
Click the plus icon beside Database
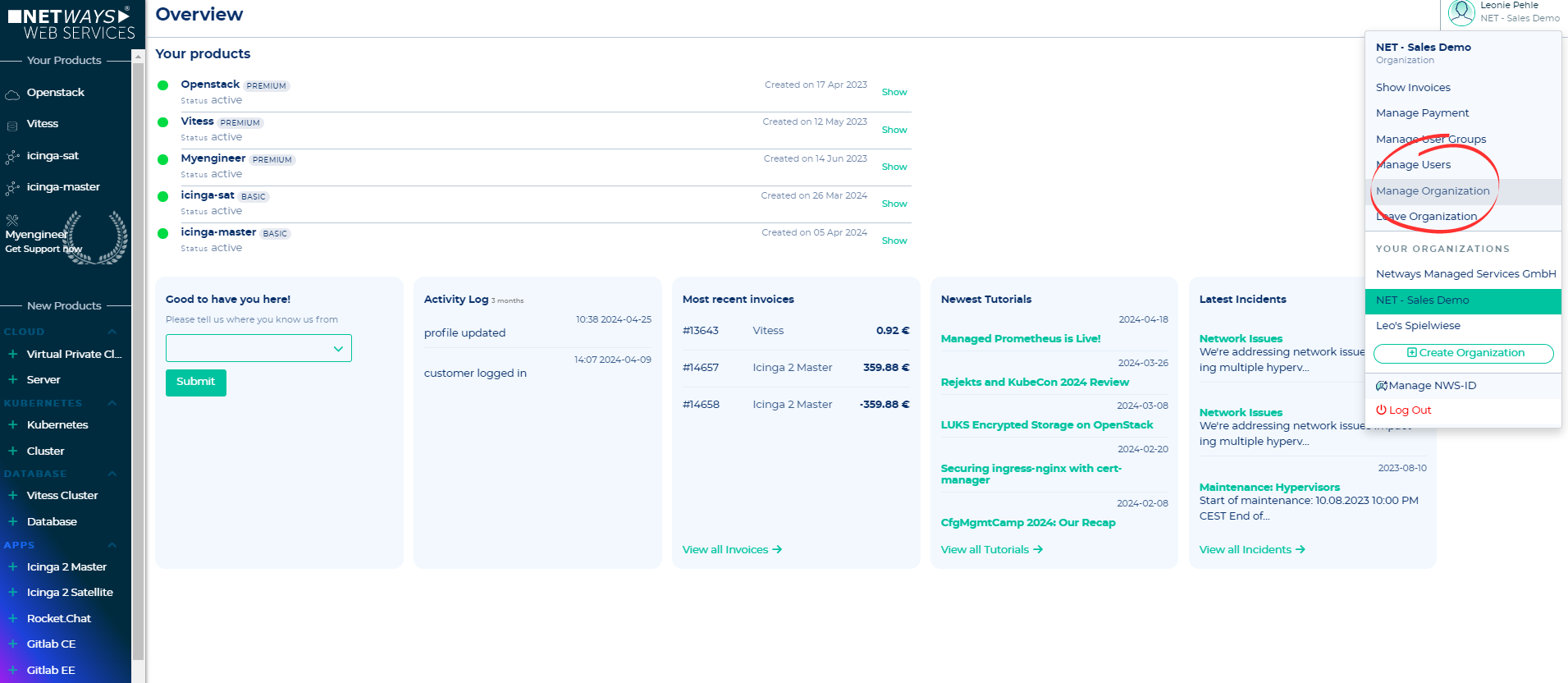13,521
